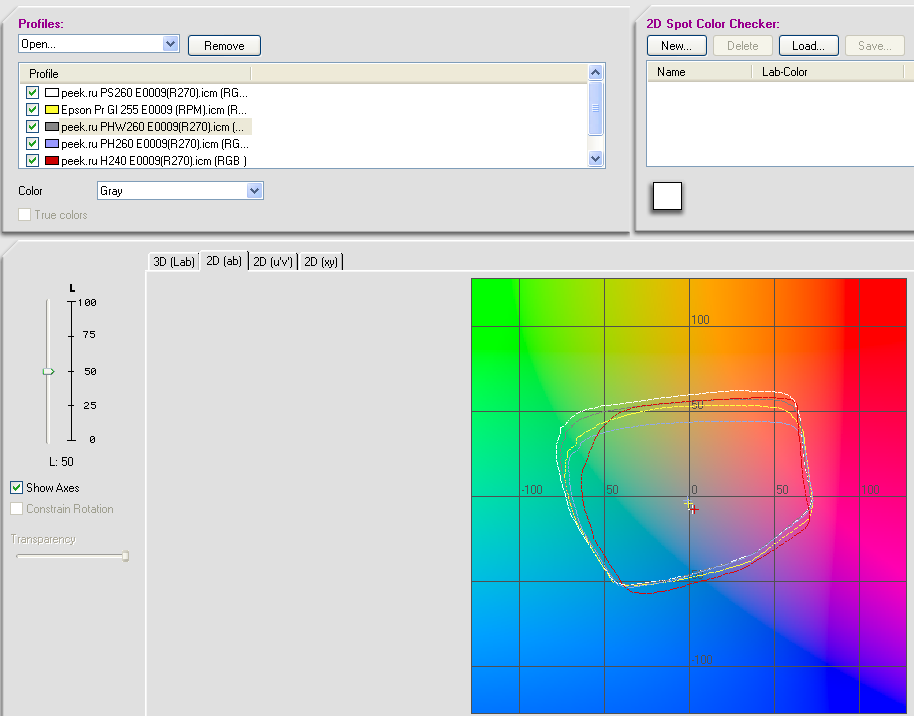Click lavender color swatch of PH260 profile
914x716 pixels.
tap(52, 143)
